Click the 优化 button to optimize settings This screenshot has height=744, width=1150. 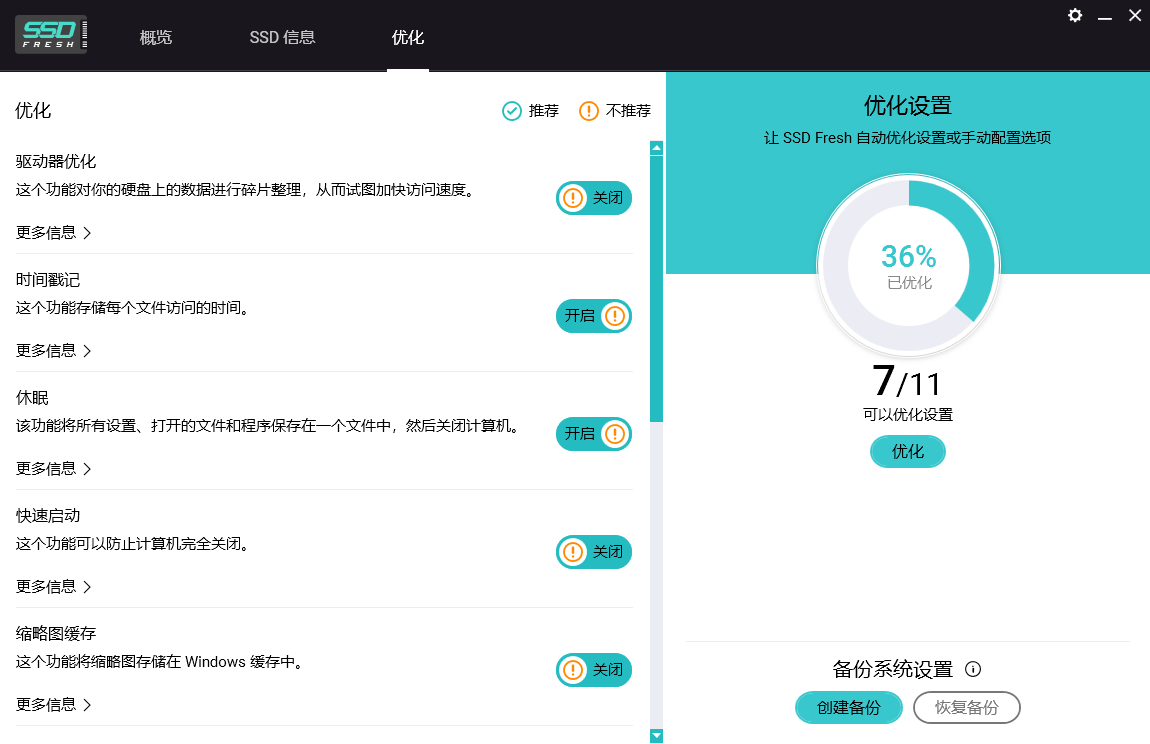(x=907, y=451)
